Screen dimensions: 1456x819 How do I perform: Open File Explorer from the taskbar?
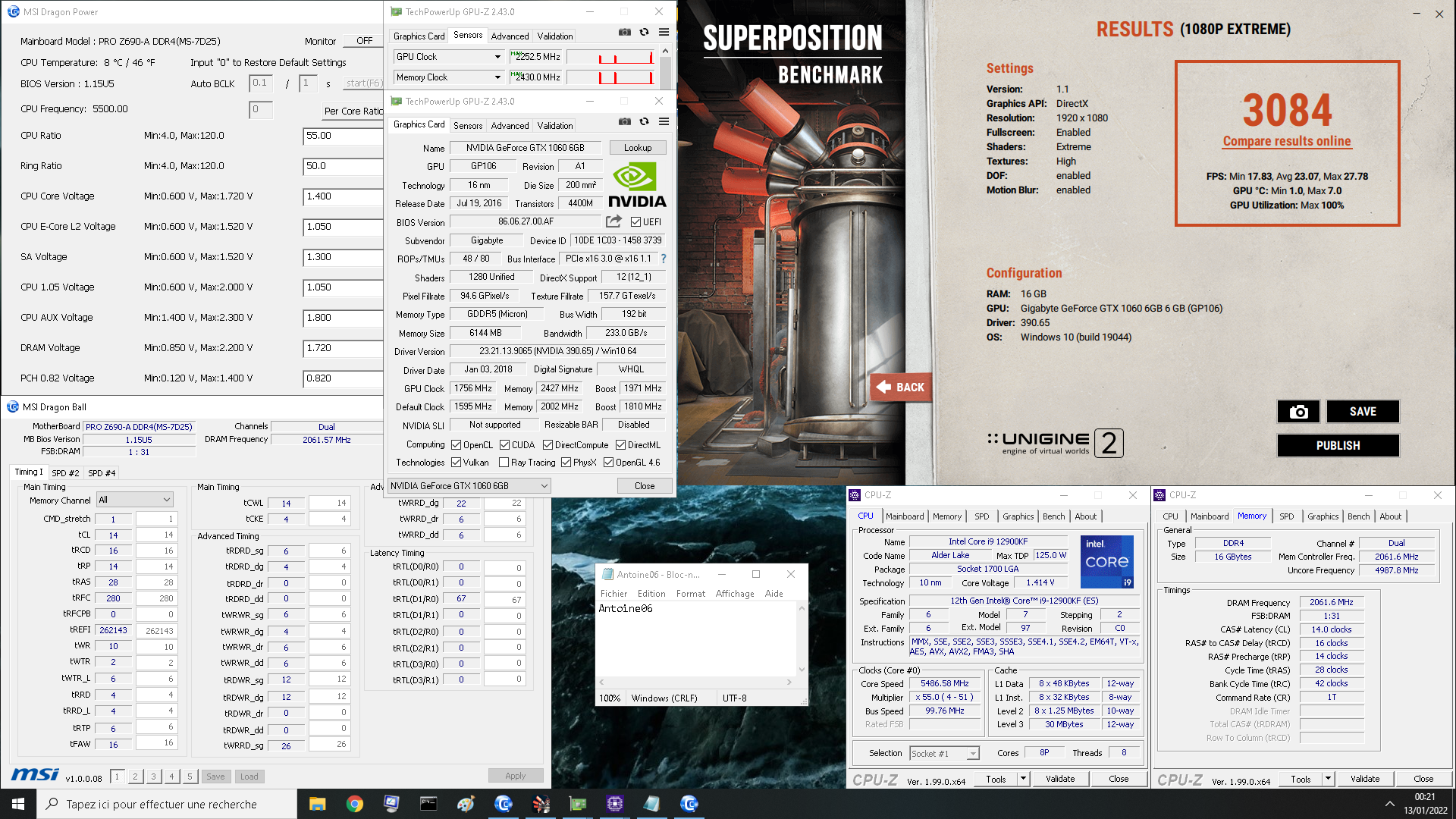point(318,804)
